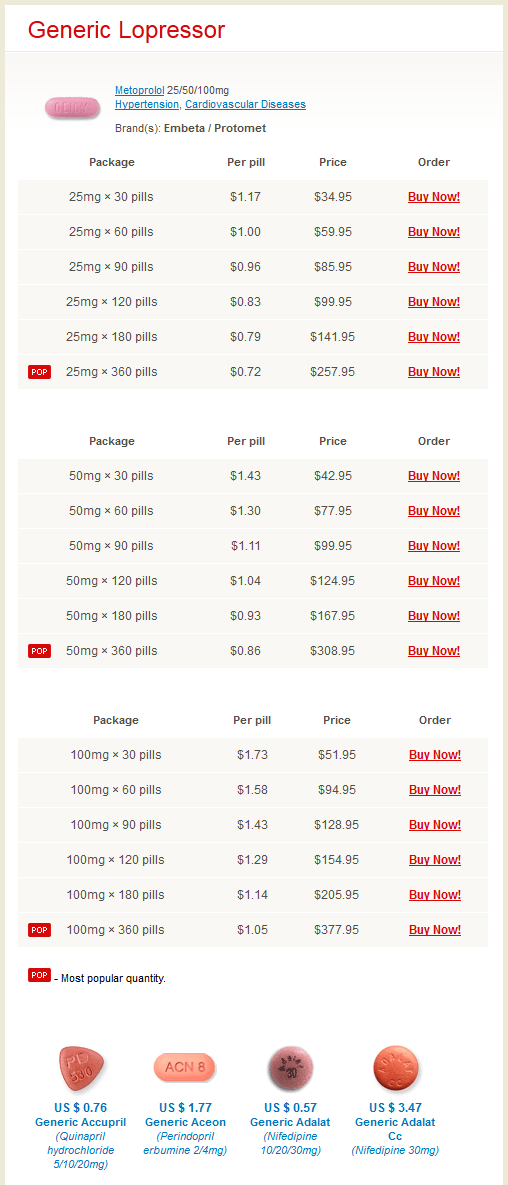Open the Cardiovascular Diseases link

(246, 104)
